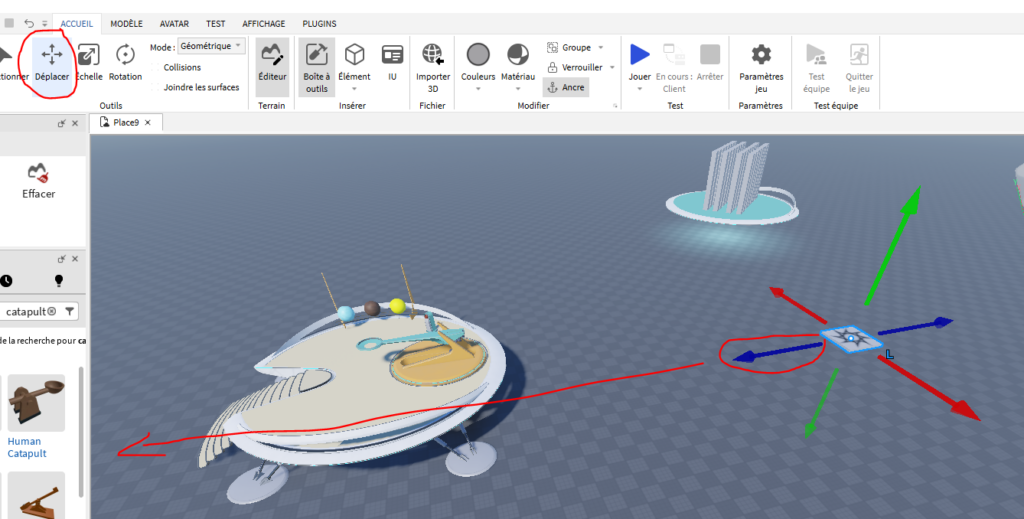Expand the Matériau dropdown arrow
The height and width of the screenshot is (519, 1024).
(x=518, y=89)
